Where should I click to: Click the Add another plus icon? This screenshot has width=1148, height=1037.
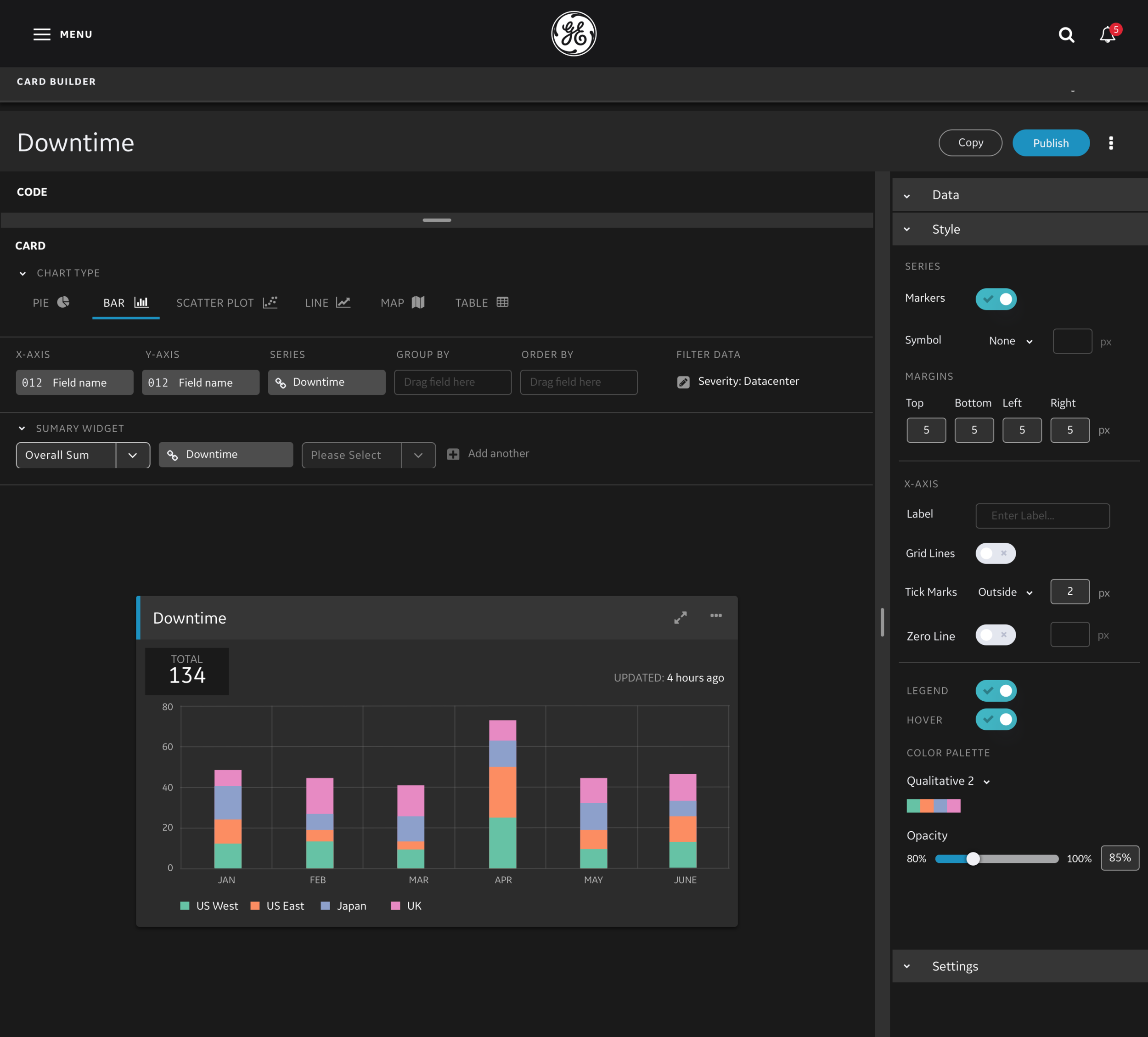point(453,454)
